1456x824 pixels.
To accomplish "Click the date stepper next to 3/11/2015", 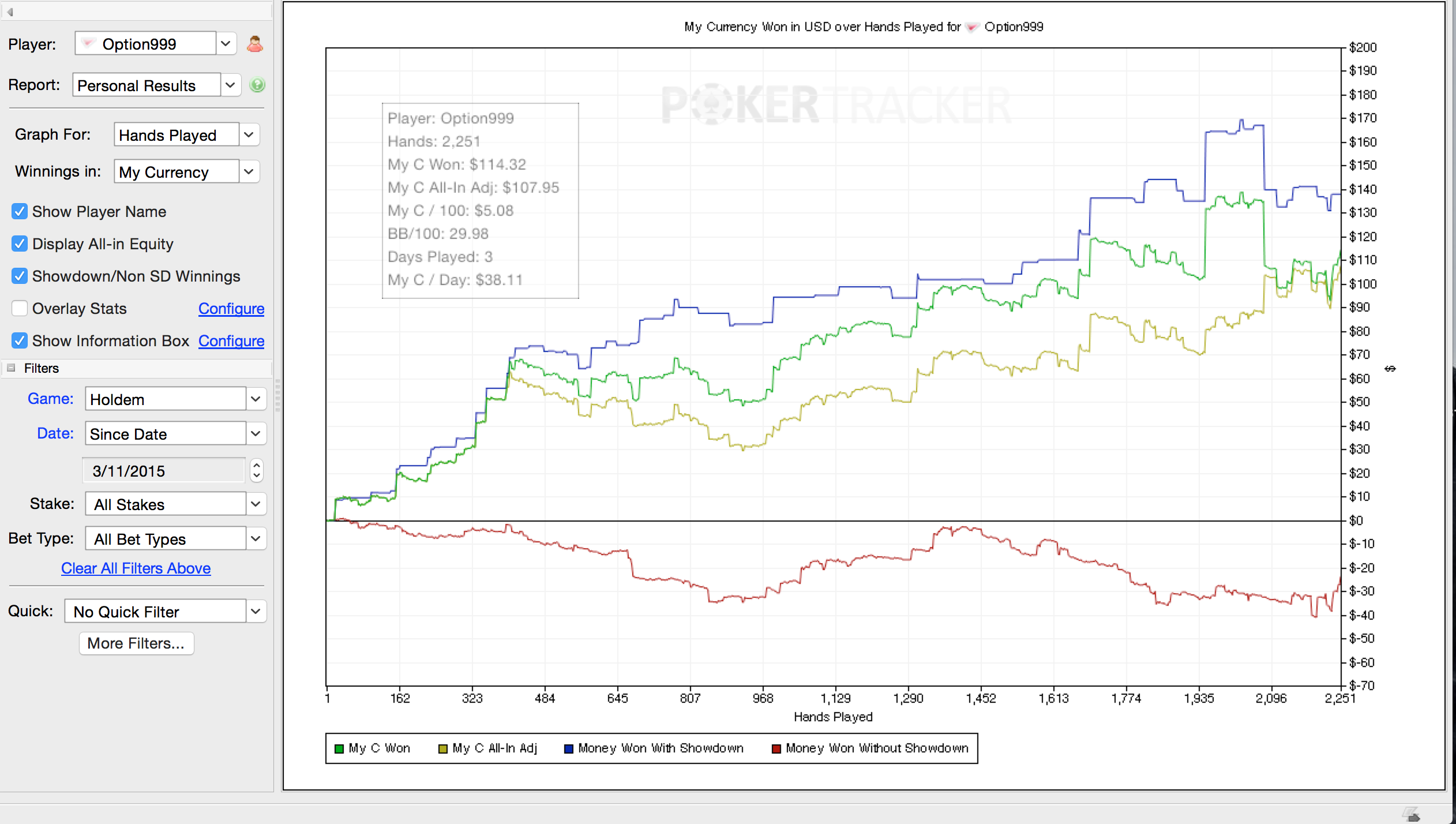I will [x=257, y=471].
